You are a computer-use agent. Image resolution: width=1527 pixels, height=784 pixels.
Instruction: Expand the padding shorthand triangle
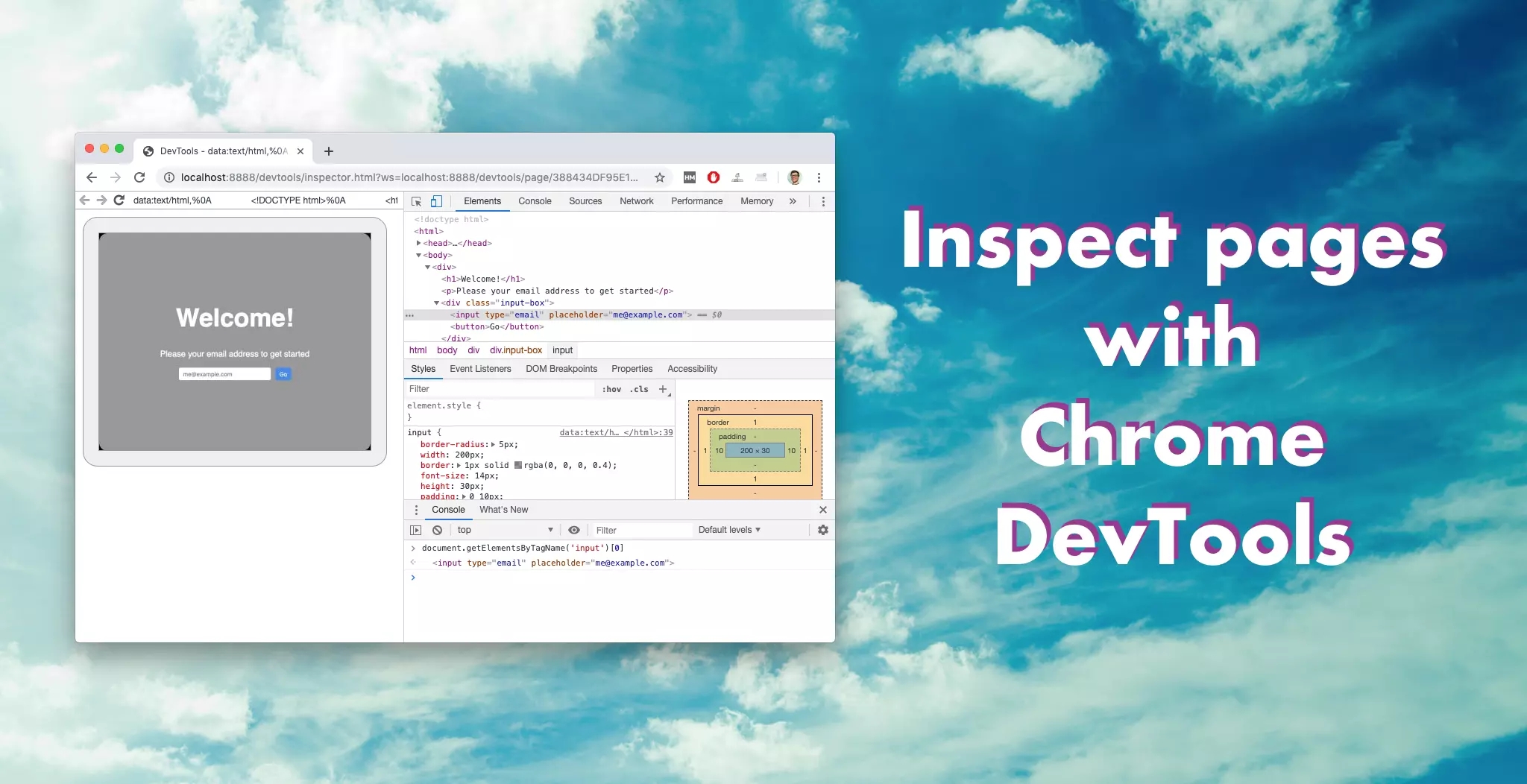(465, 496)
